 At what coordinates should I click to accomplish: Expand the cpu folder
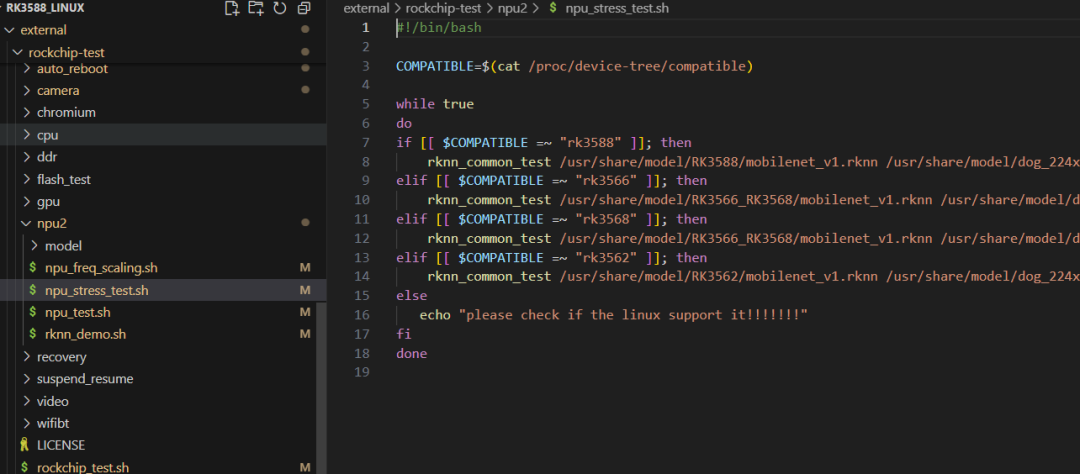coord(27,135)
